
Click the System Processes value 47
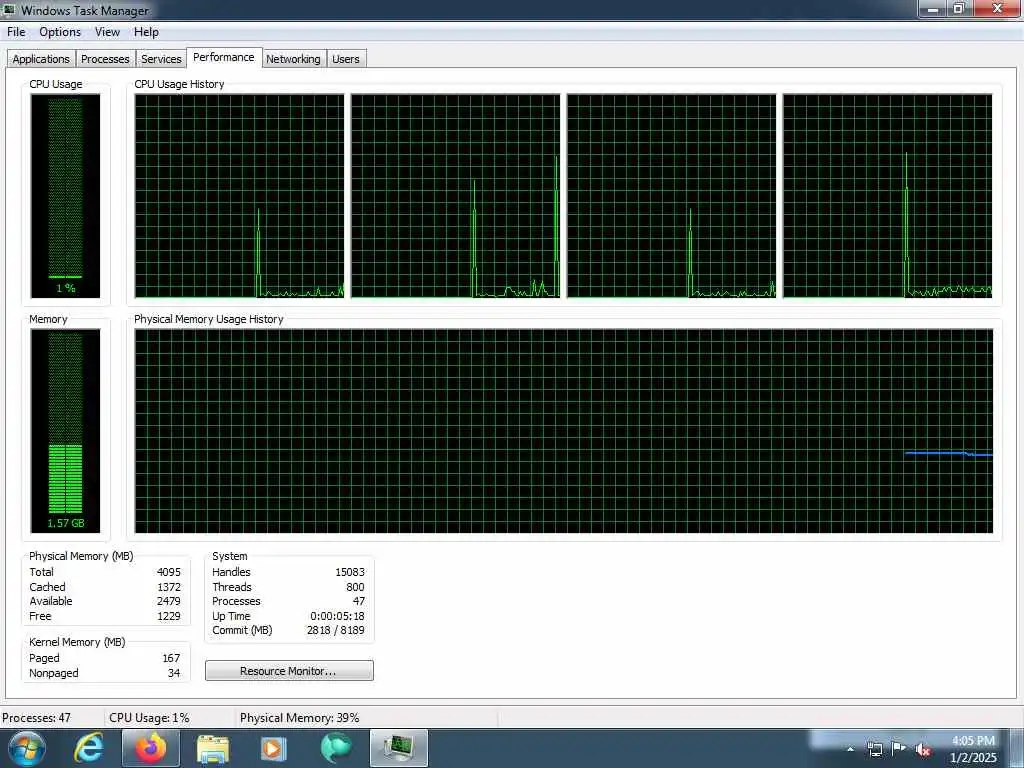pos(359,601)
